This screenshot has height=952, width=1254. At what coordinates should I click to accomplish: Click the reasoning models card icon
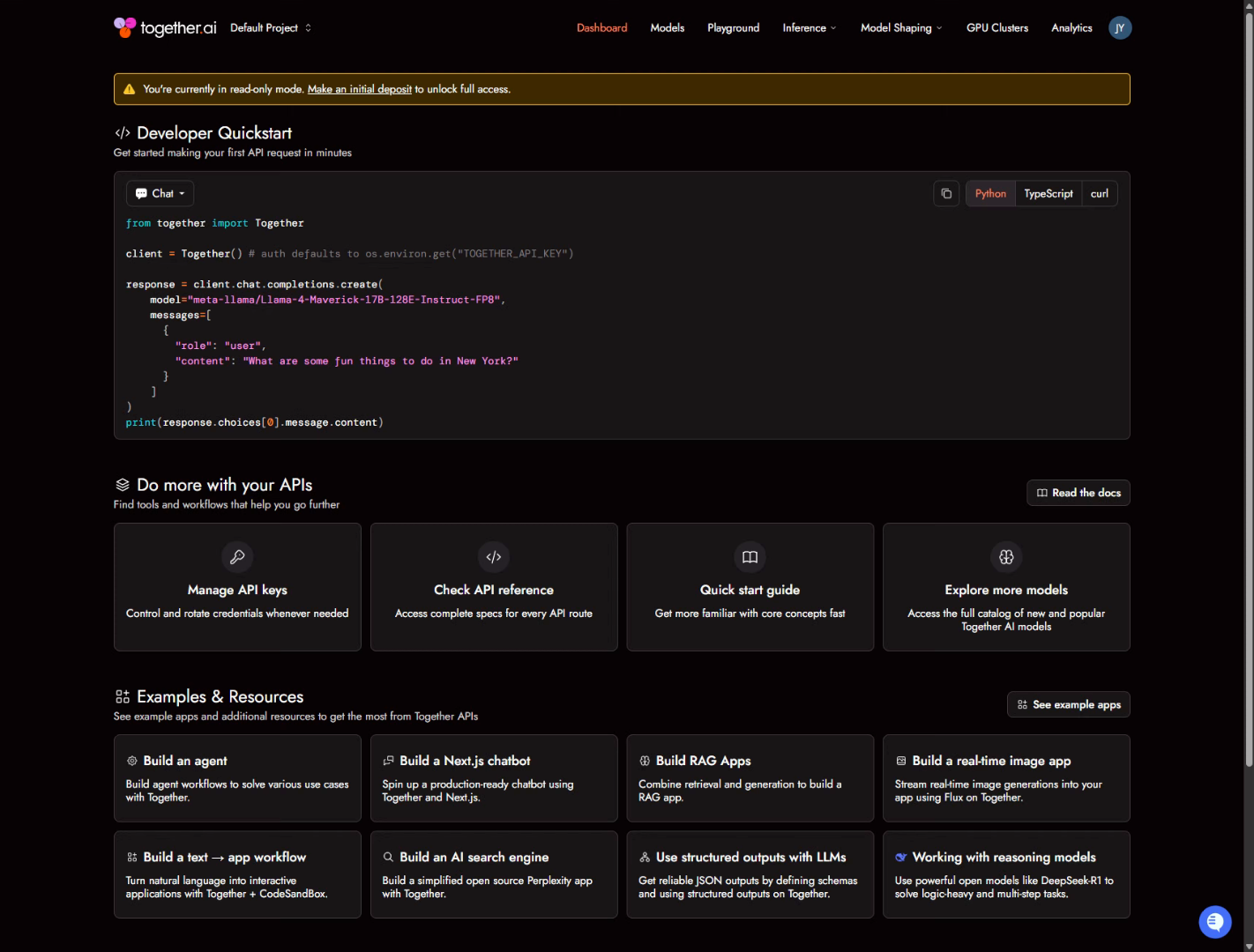(901, 857)
